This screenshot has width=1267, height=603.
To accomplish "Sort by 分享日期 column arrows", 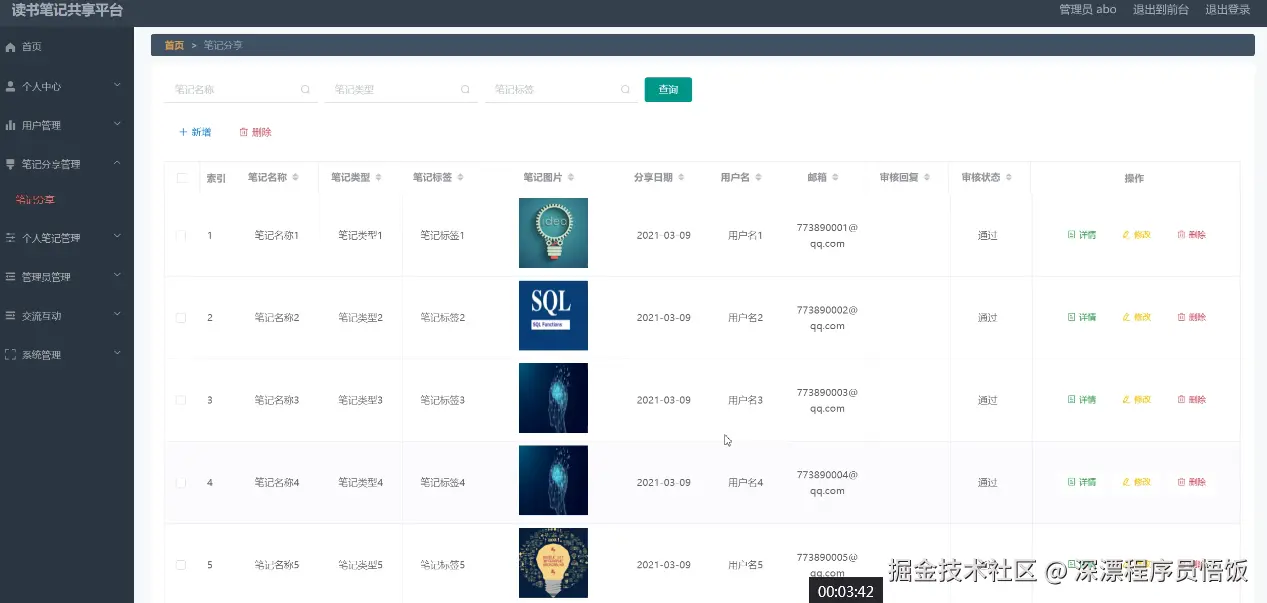I will point(681,177).
